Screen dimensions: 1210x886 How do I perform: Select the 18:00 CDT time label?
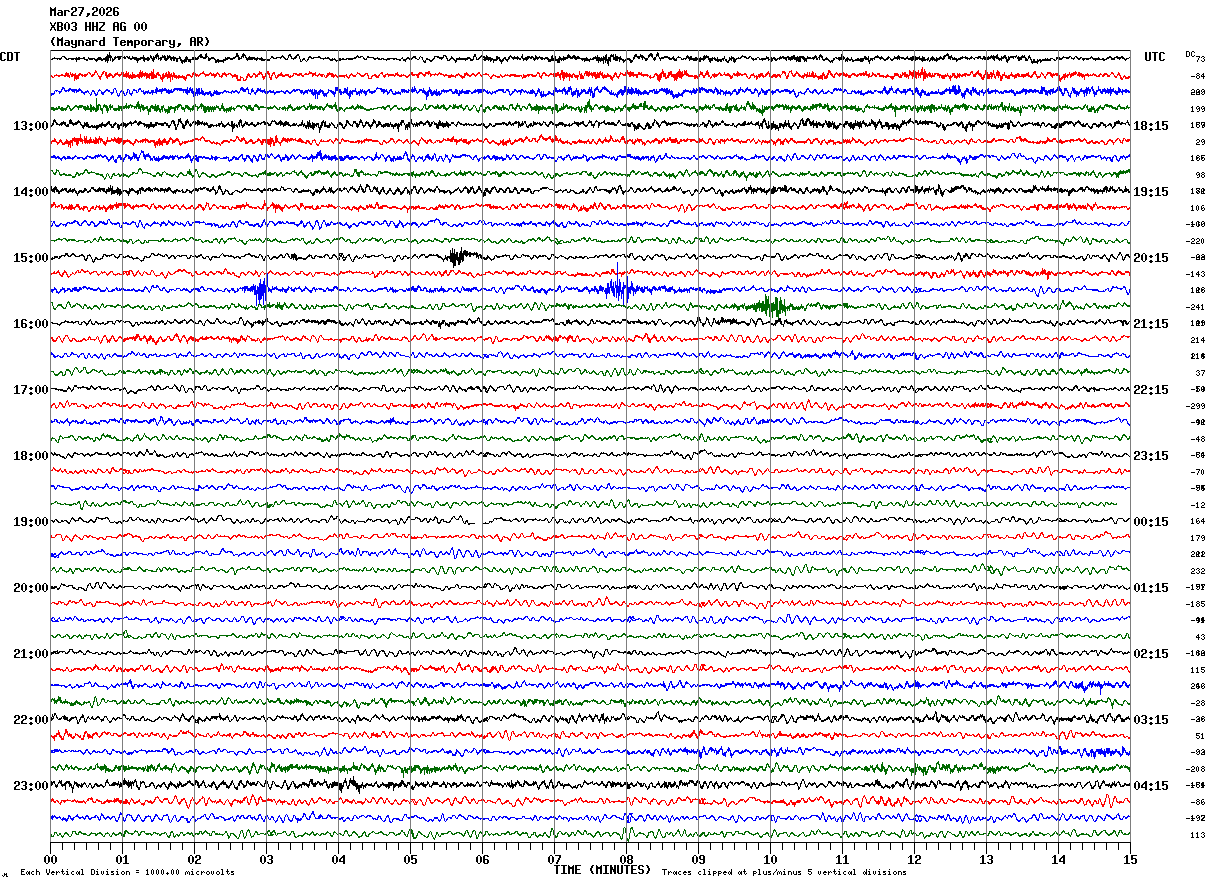(30, 456)
